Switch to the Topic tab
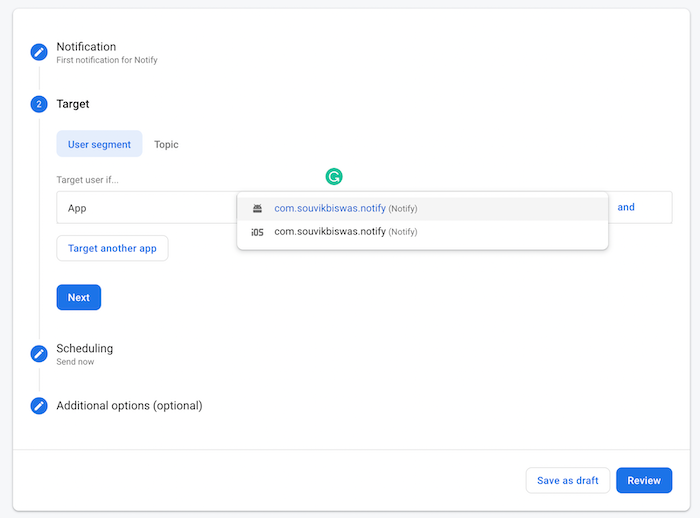Image resolution: width=700 pixels, height=518 pixels. [166, 144]
